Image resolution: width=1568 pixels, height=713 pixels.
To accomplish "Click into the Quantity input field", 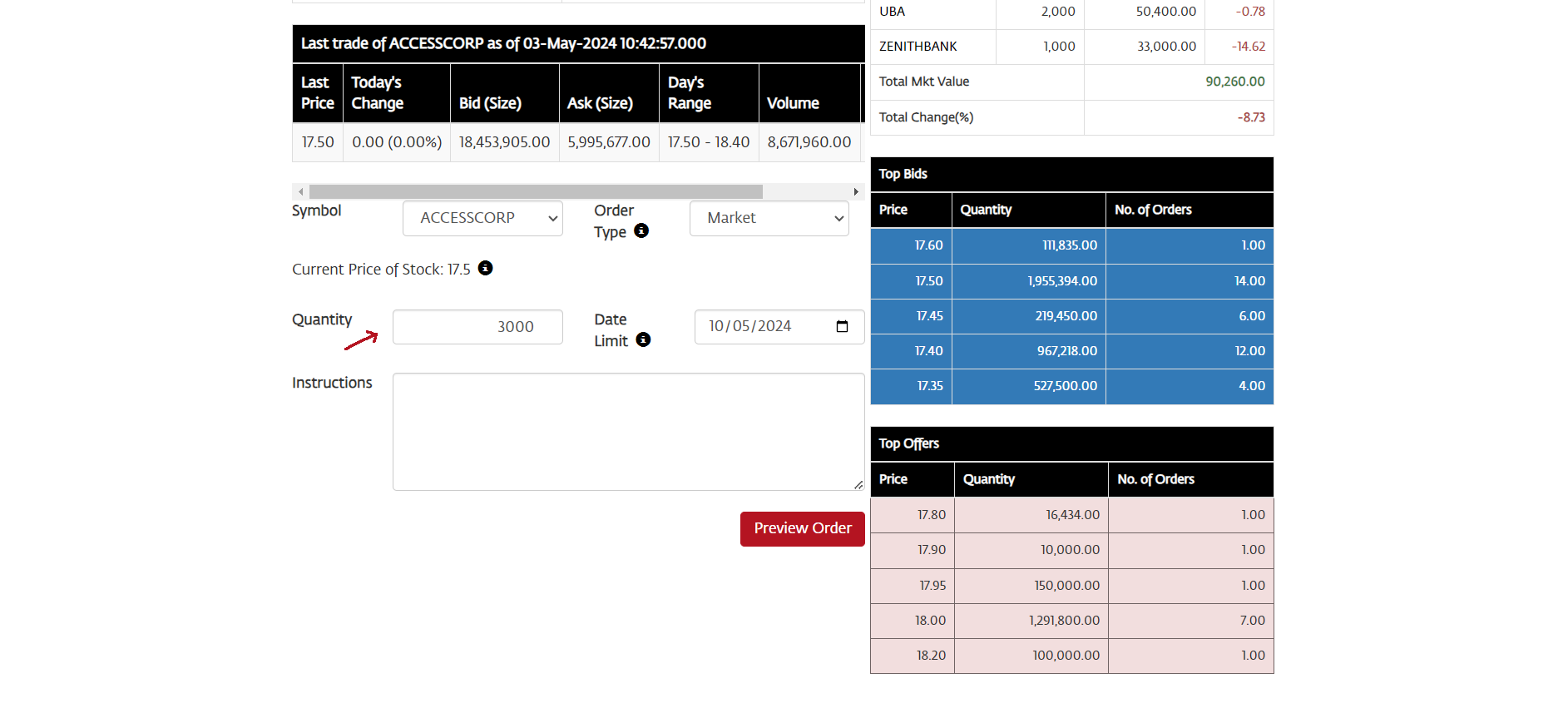I will 477,327.
